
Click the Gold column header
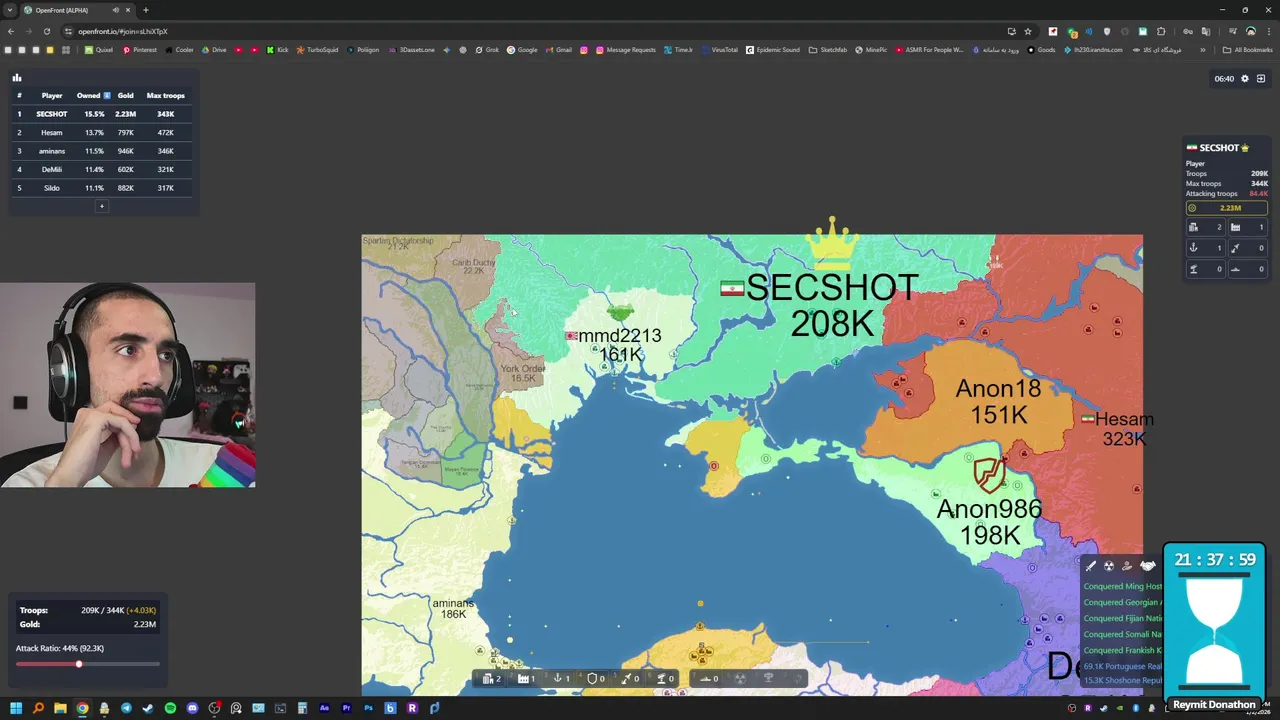tap(125, 96)
